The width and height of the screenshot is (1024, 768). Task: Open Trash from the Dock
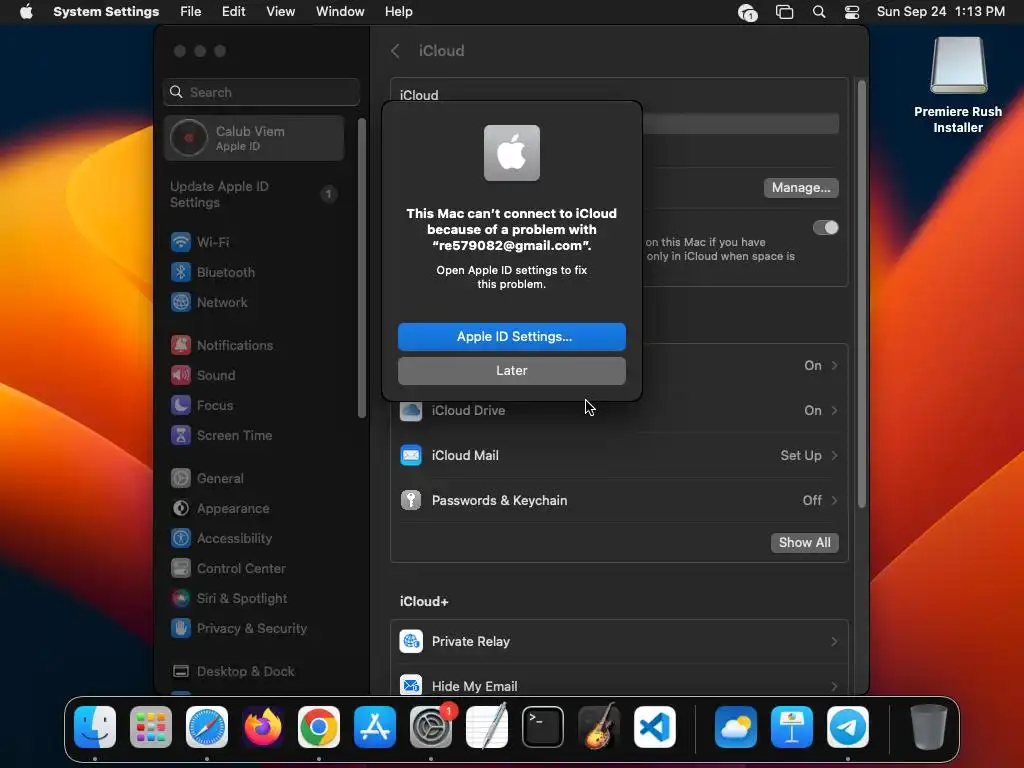pyautogui.click(x=928, y=727)
